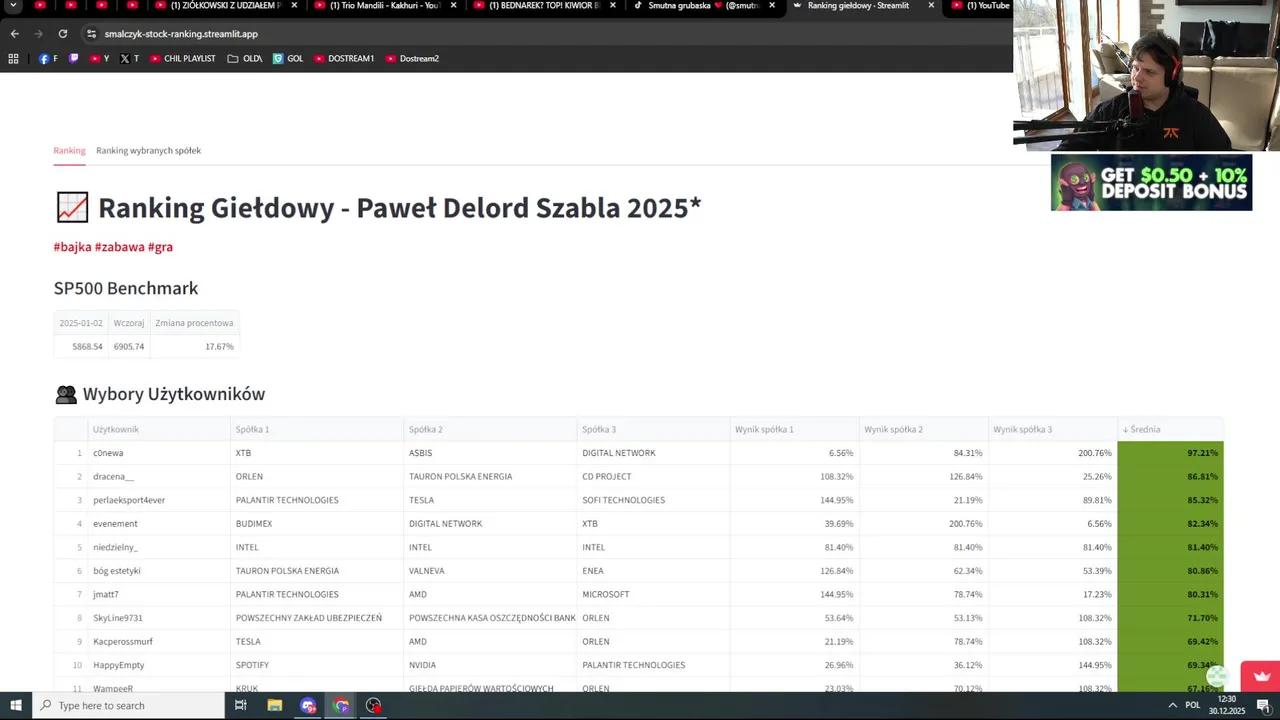Click the NVIDIA company cell
Viewport: 1280px width, 720px height.
490,665
